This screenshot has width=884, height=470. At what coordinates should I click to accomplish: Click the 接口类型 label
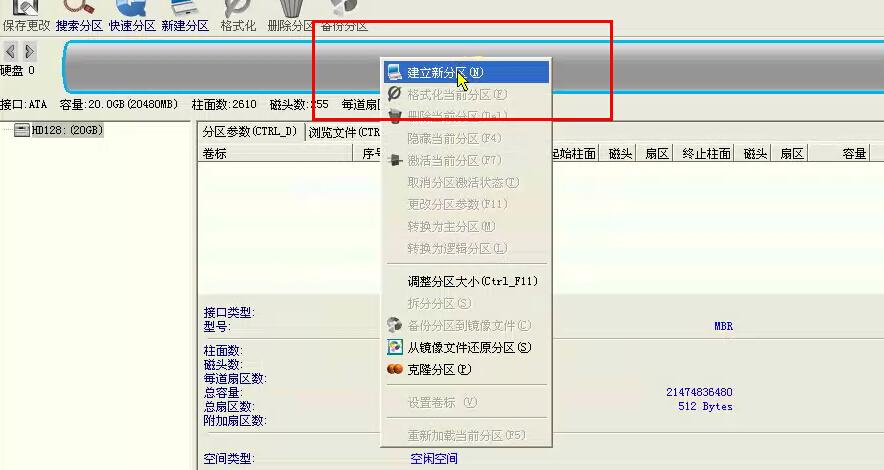(x=229, y=312)
